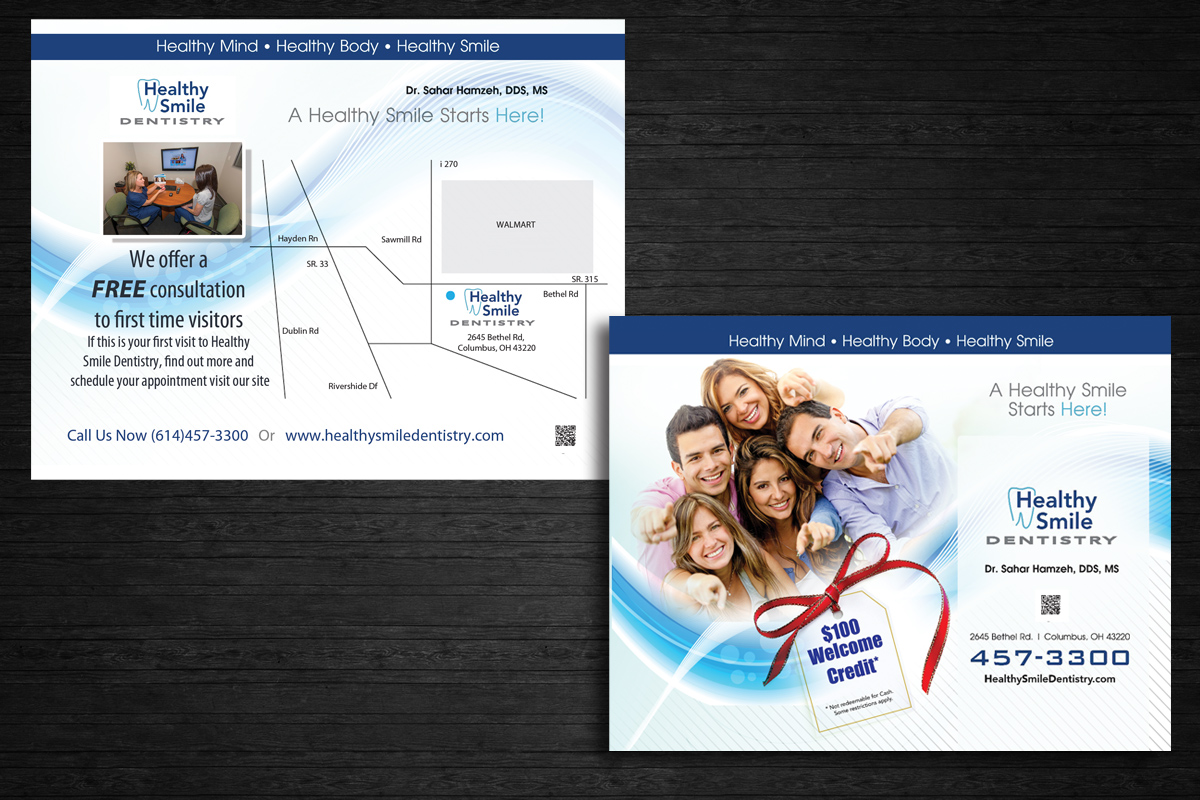
Task: Toggle the WALMART block on the map
Action: coord(515,224)
